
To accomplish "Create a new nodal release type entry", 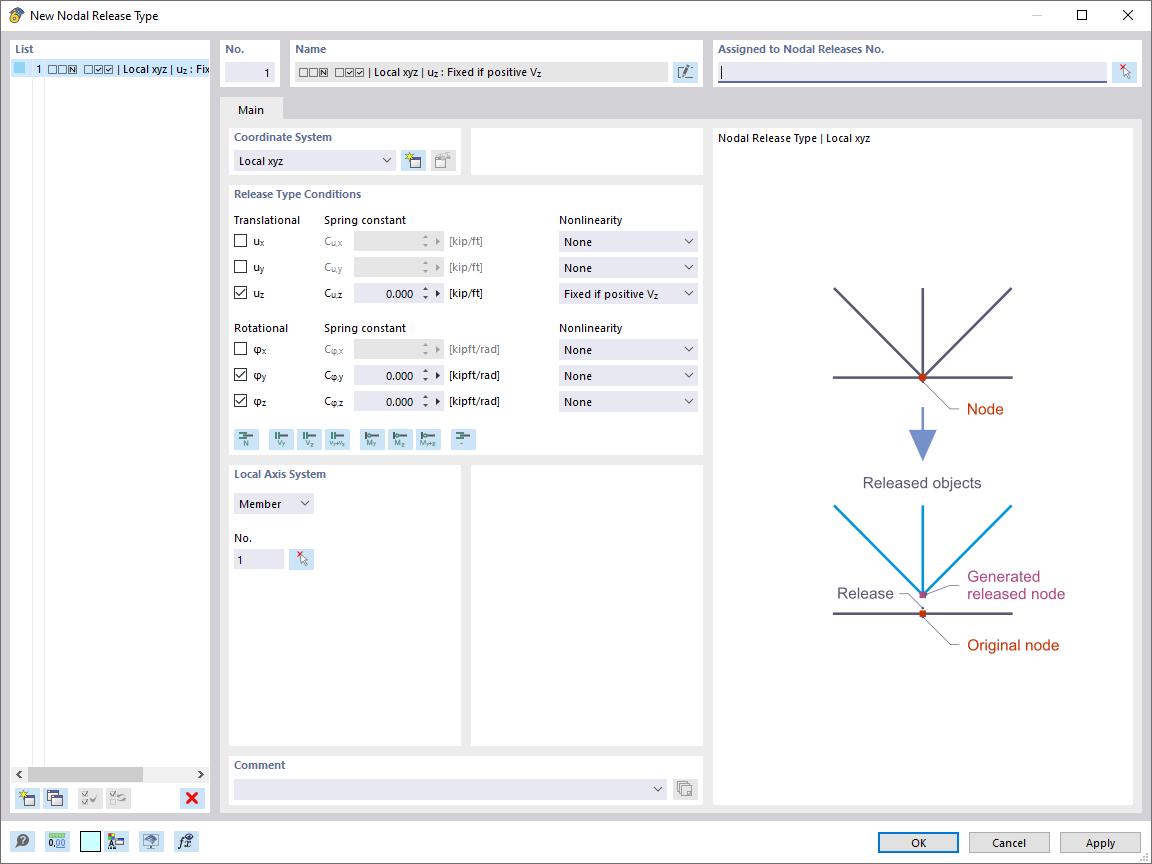I will pyautogui.click(x=27, y=798).
